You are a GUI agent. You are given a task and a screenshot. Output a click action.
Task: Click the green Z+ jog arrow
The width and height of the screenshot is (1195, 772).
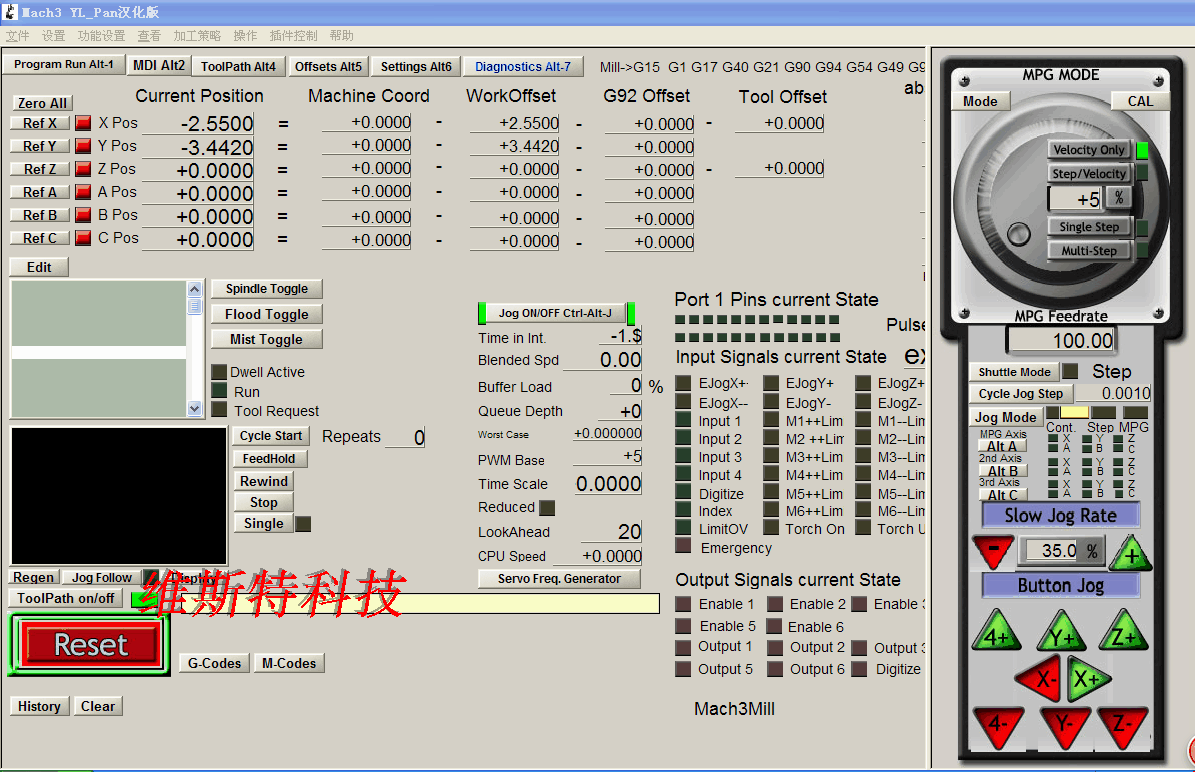click(1123, 631)
